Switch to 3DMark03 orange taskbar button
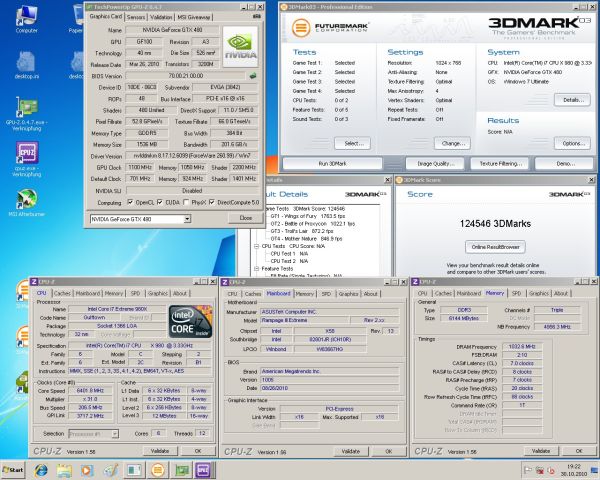 pyautogui.click(x=158, y=470)
